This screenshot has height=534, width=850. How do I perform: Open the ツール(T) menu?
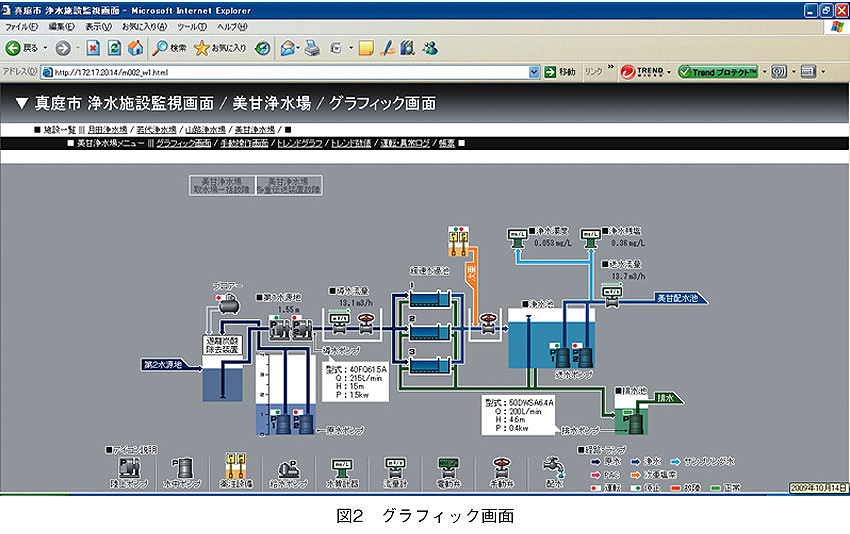tap(189, 27)
